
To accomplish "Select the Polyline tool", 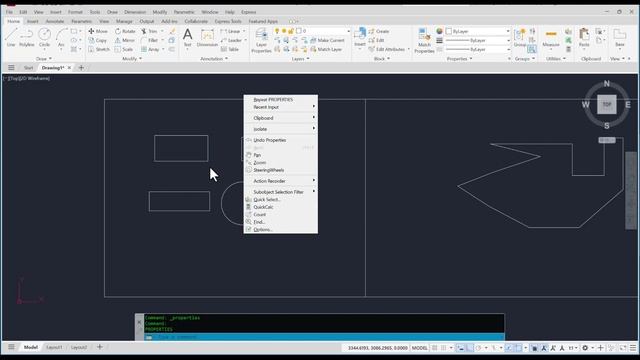I will (27, 38).
